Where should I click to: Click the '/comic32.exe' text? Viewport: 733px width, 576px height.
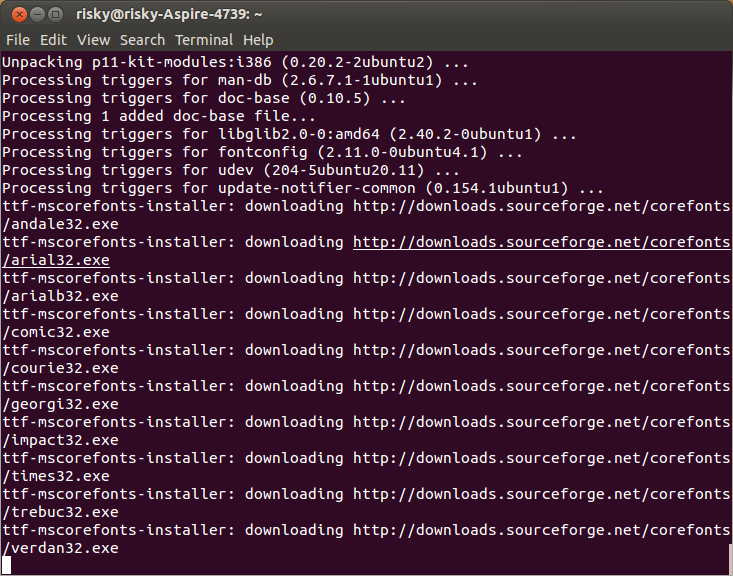click(x=56, y=332)
